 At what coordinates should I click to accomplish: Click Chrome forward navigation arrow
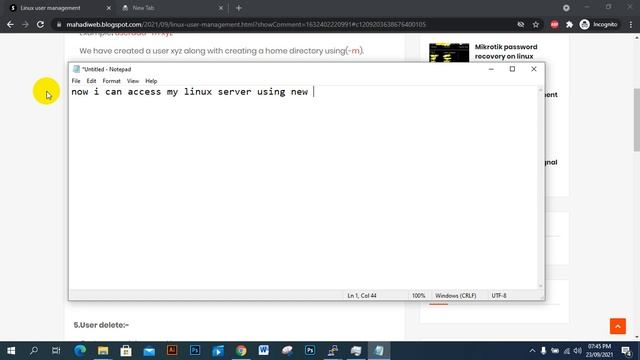25,24
